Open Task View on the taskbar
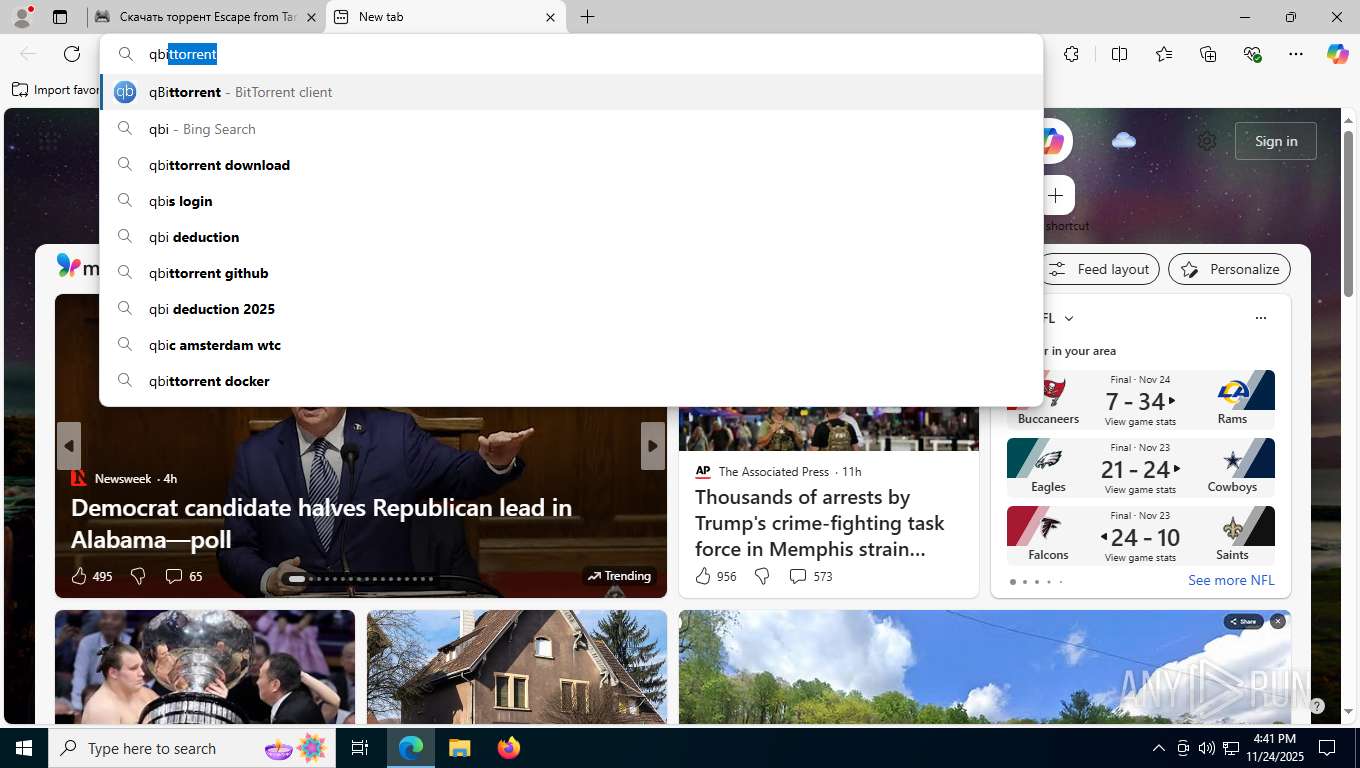1360x768 pixels. (360, 748)
